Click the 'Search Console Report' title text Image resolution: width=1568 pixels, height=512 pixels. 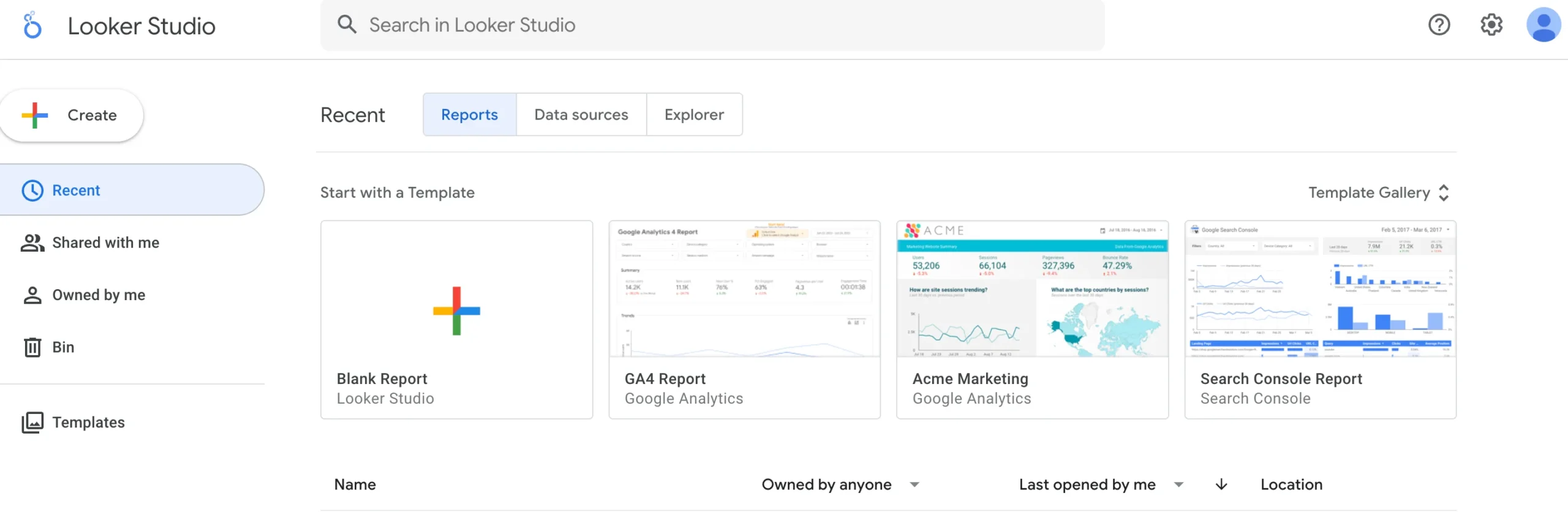(x=1281, y=379)
